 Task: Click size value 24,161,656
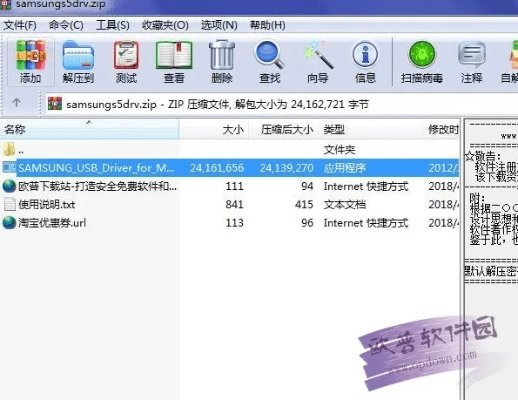tap(217, 168)
